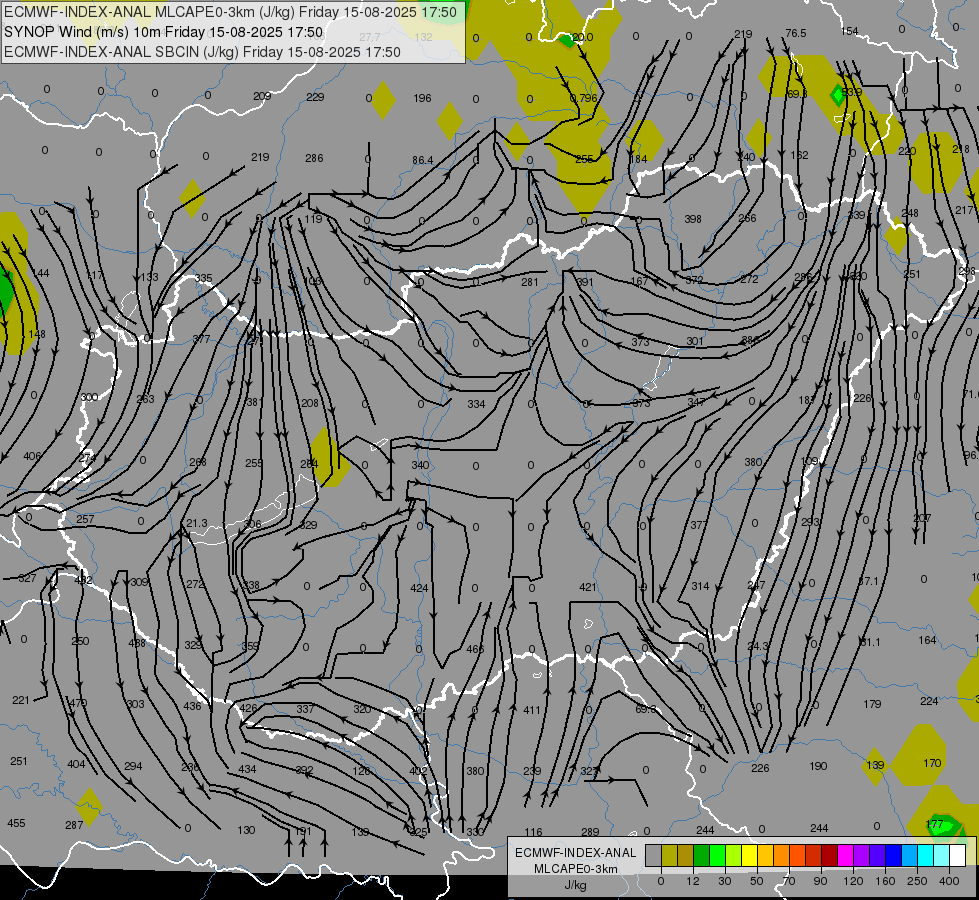Click the map value 334

[476, 404]
